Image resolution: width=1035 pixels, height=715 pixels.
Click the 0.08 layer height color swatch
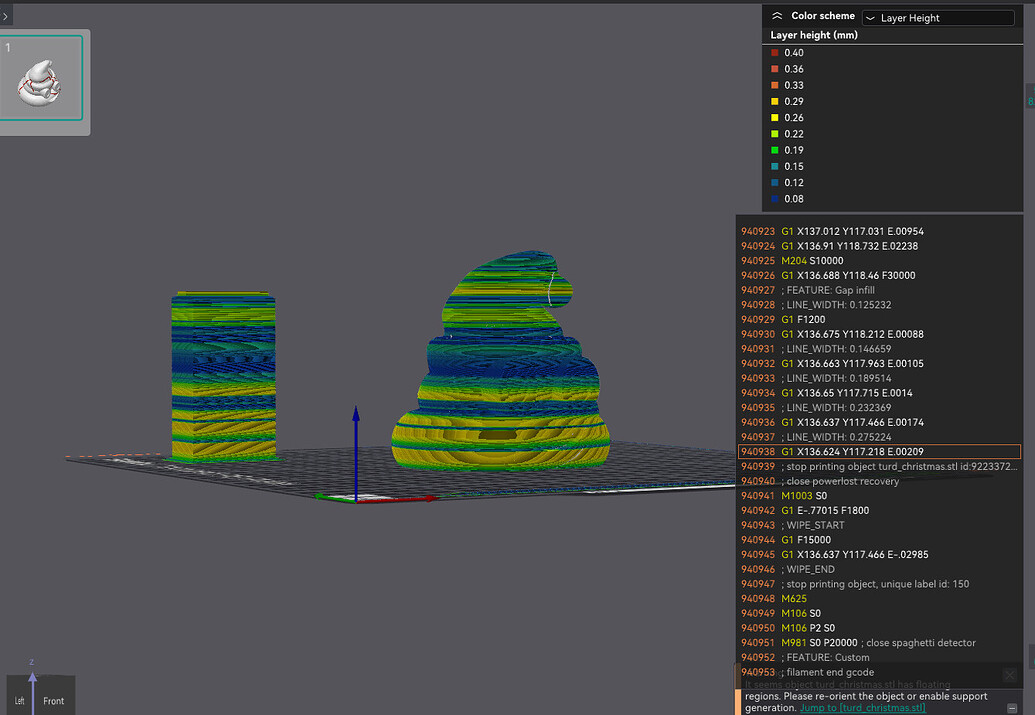tap(775, 199)
